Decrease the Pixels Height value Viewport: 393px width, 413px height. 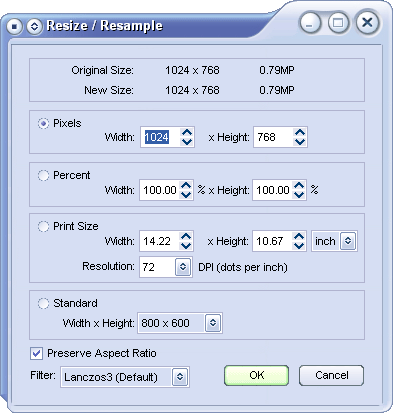300,142
